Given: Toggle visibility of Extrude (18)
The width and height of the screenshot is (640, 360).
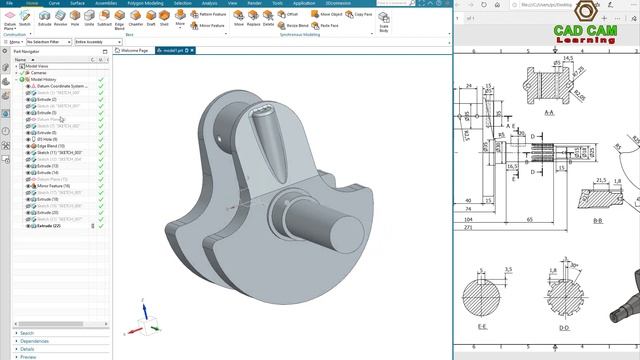Looking at the screenshot, I should coord(28,199).
